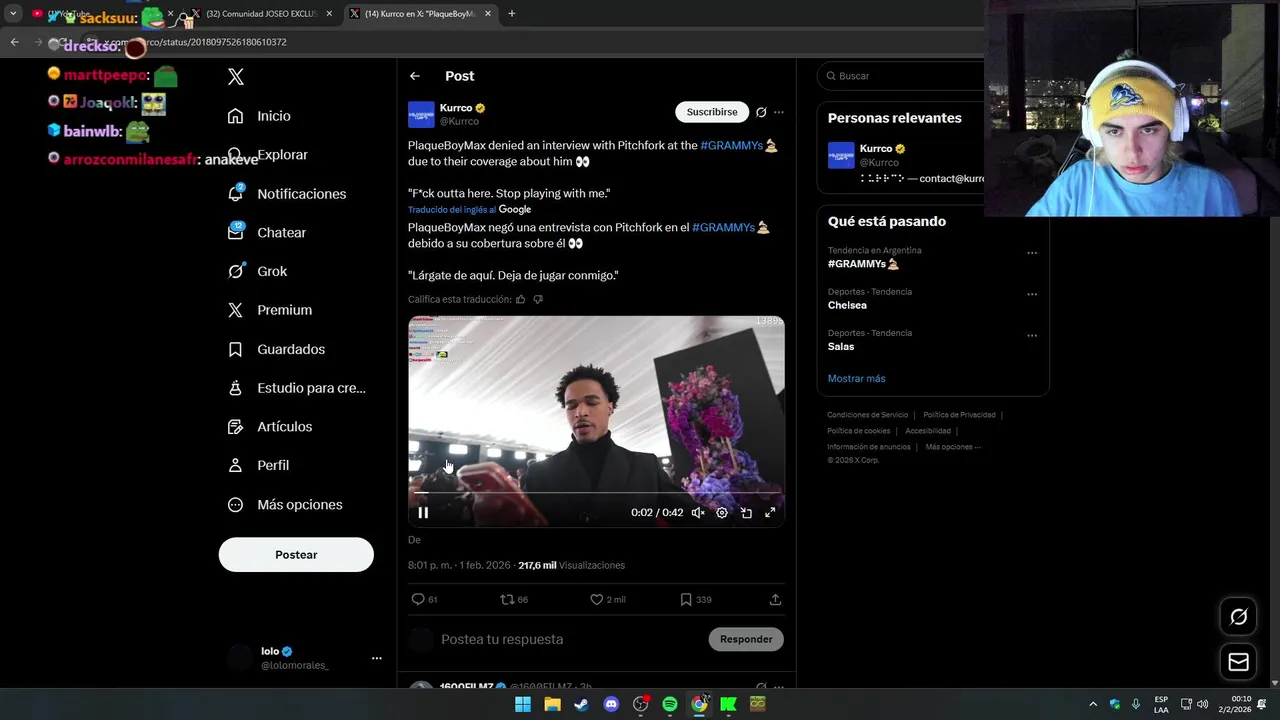
Task: Share the post via share icon
Action: (x=775, y=600)
